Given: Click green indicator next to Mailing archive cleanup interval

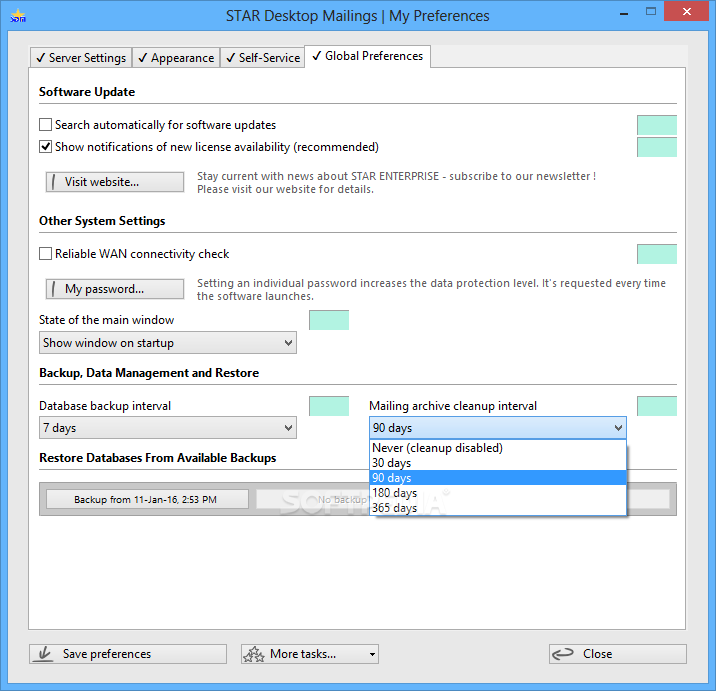Looking at the screenshot, I should click(x=657, y=406).
